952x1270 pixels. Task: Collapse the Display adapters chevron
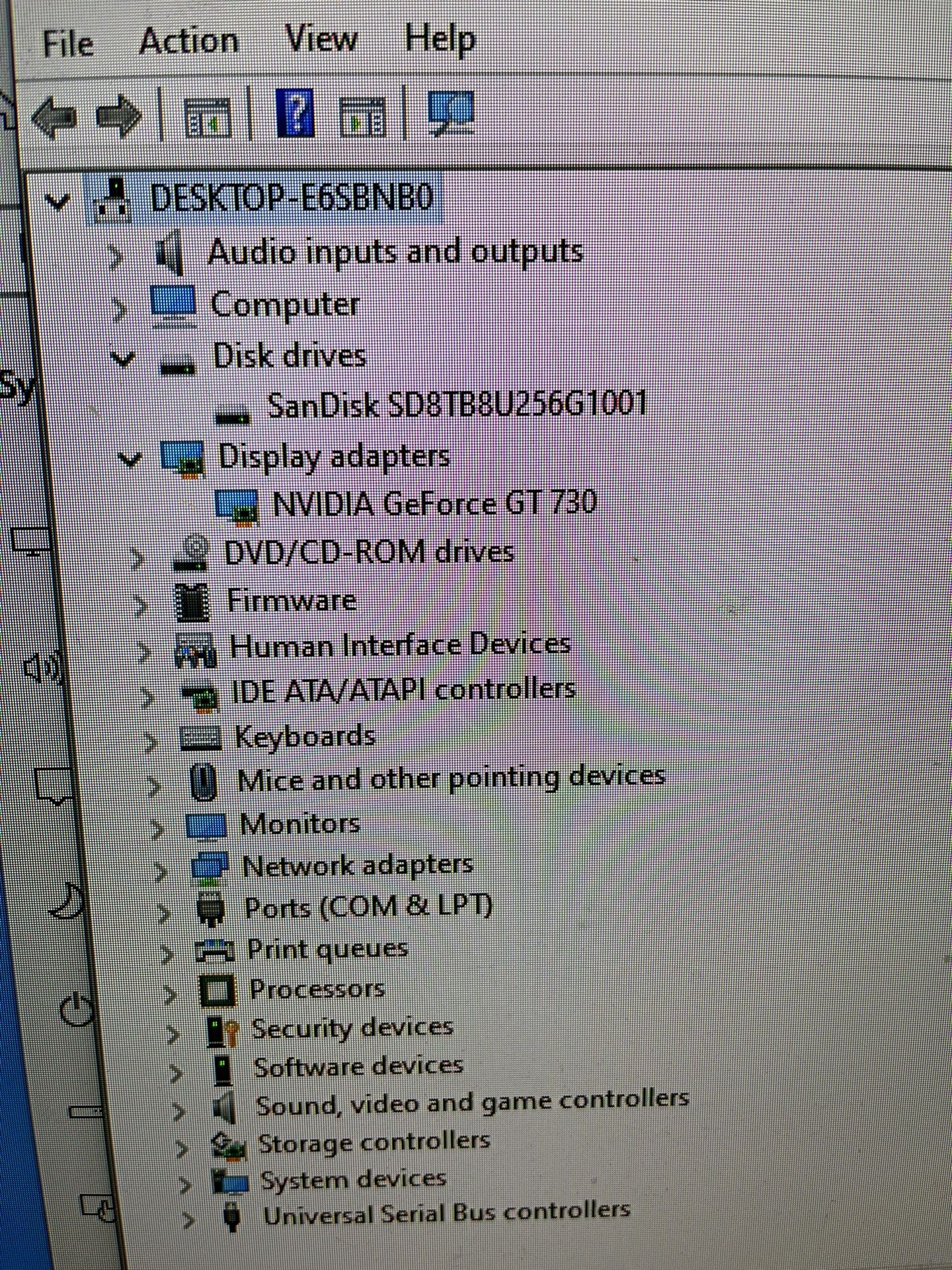coord(130,459)
